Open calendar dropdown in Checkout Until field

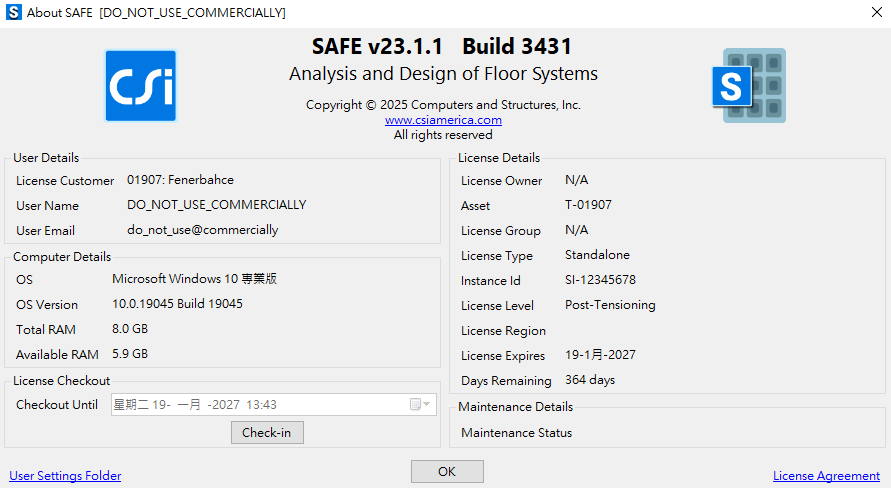(x=420, y=404)
